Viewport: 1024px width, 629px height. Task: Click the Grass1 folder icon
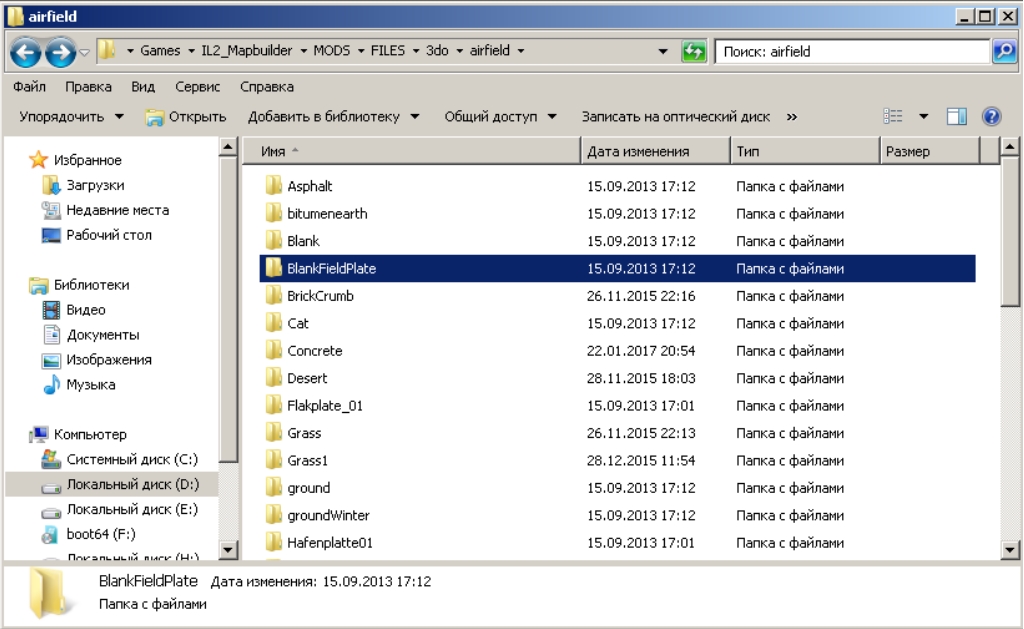click(x=274, y=460)
